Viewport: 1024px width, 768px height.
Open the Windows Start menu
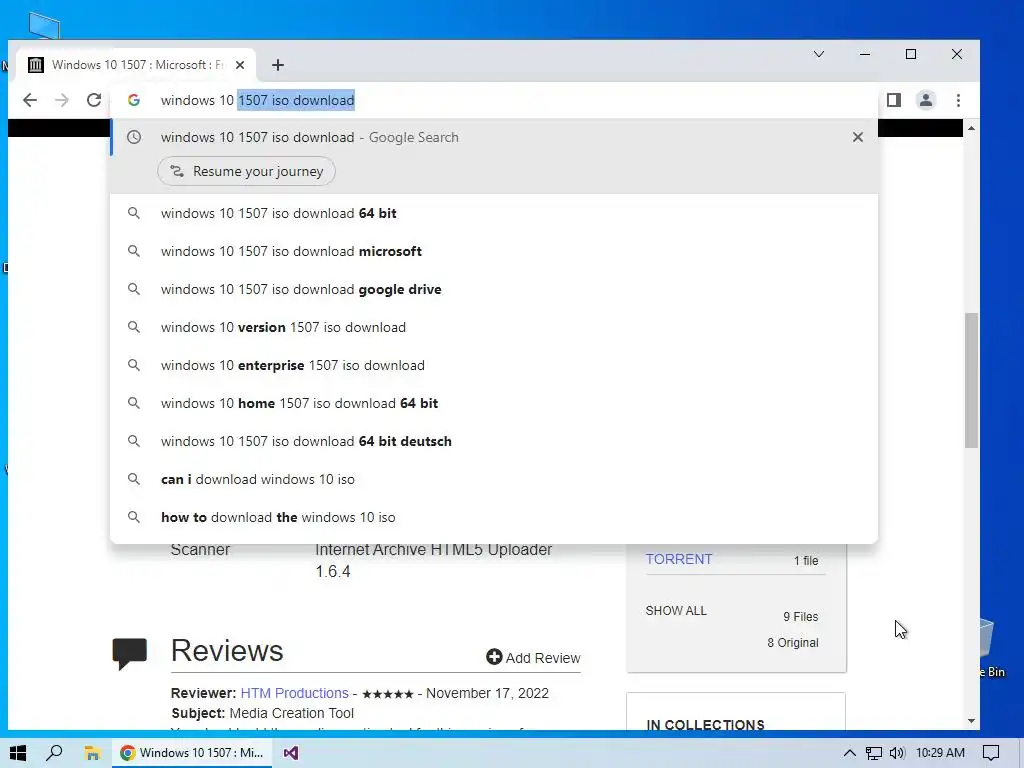coord(18,753)
